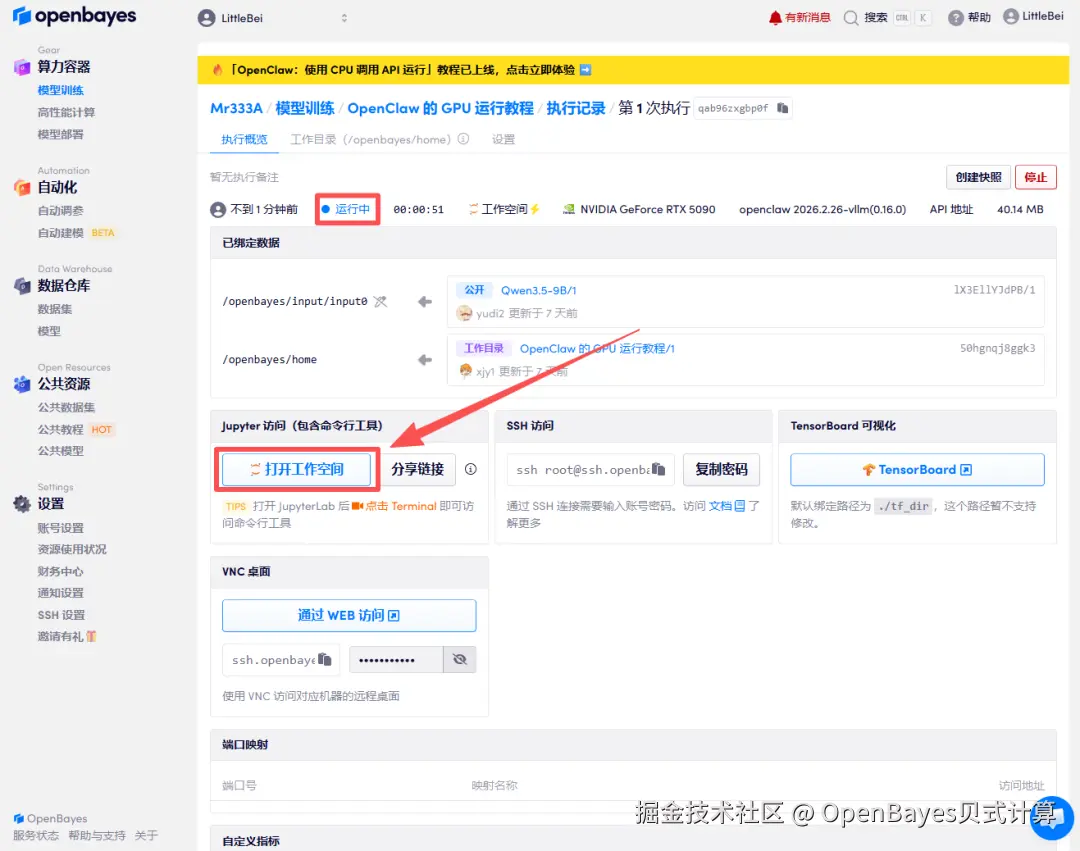The image size is (1080, 851).
Task: Open 模型 under 数据仓库 in sidebar
Action: pos(49,331)
